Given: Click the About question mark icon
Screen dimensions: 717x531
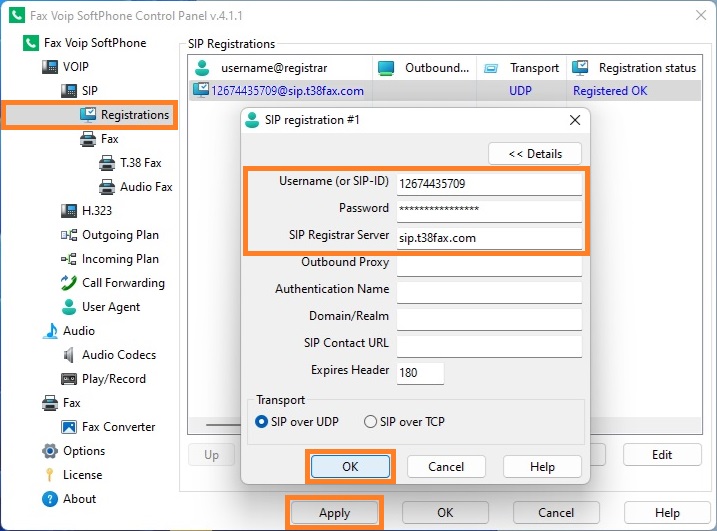Looking at the screenshot, I should [x=50, y=499].
